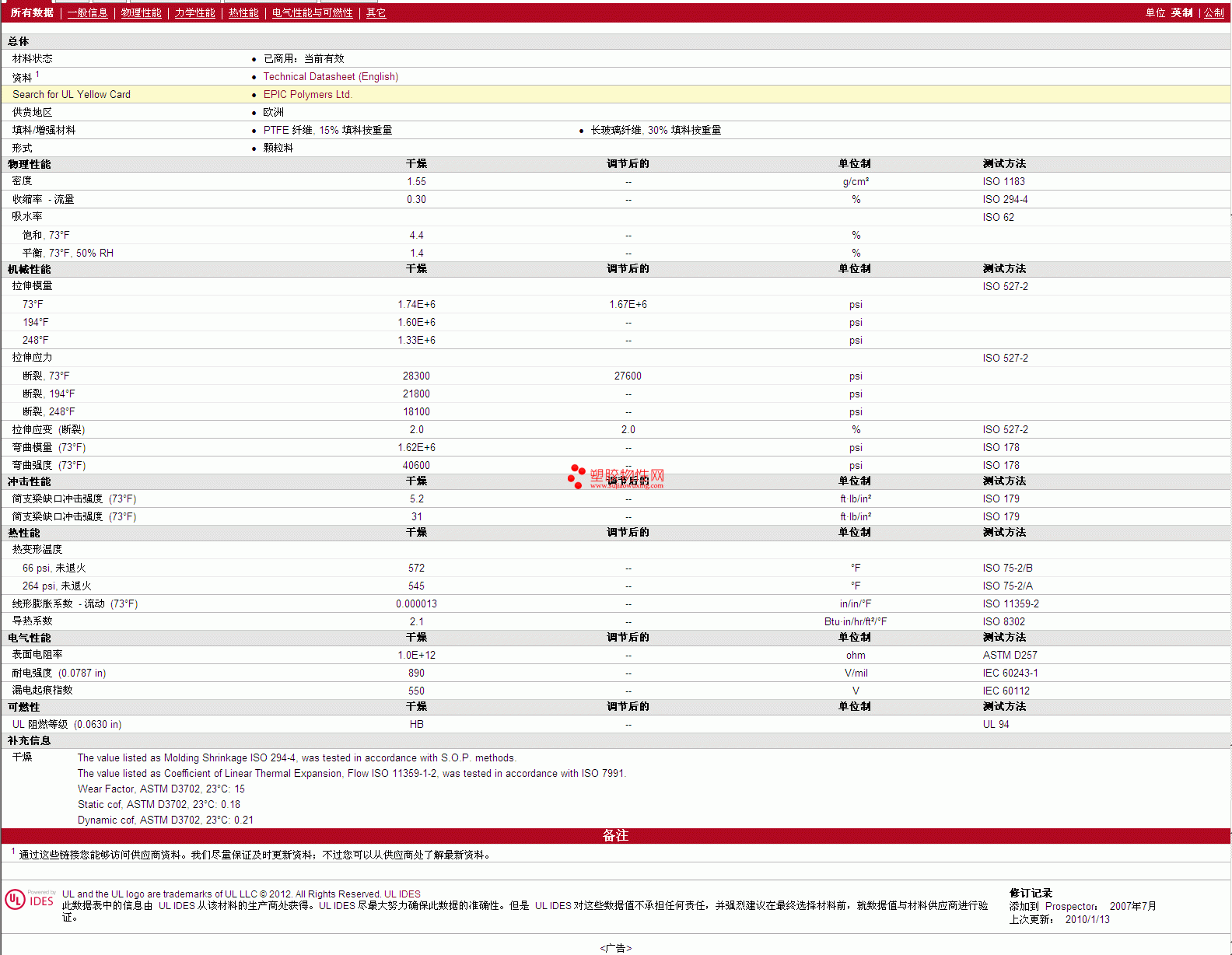Click the IEC 60243-1 method
Viewport: 1232px width, 955px height.
click(x=1010, y=673)
